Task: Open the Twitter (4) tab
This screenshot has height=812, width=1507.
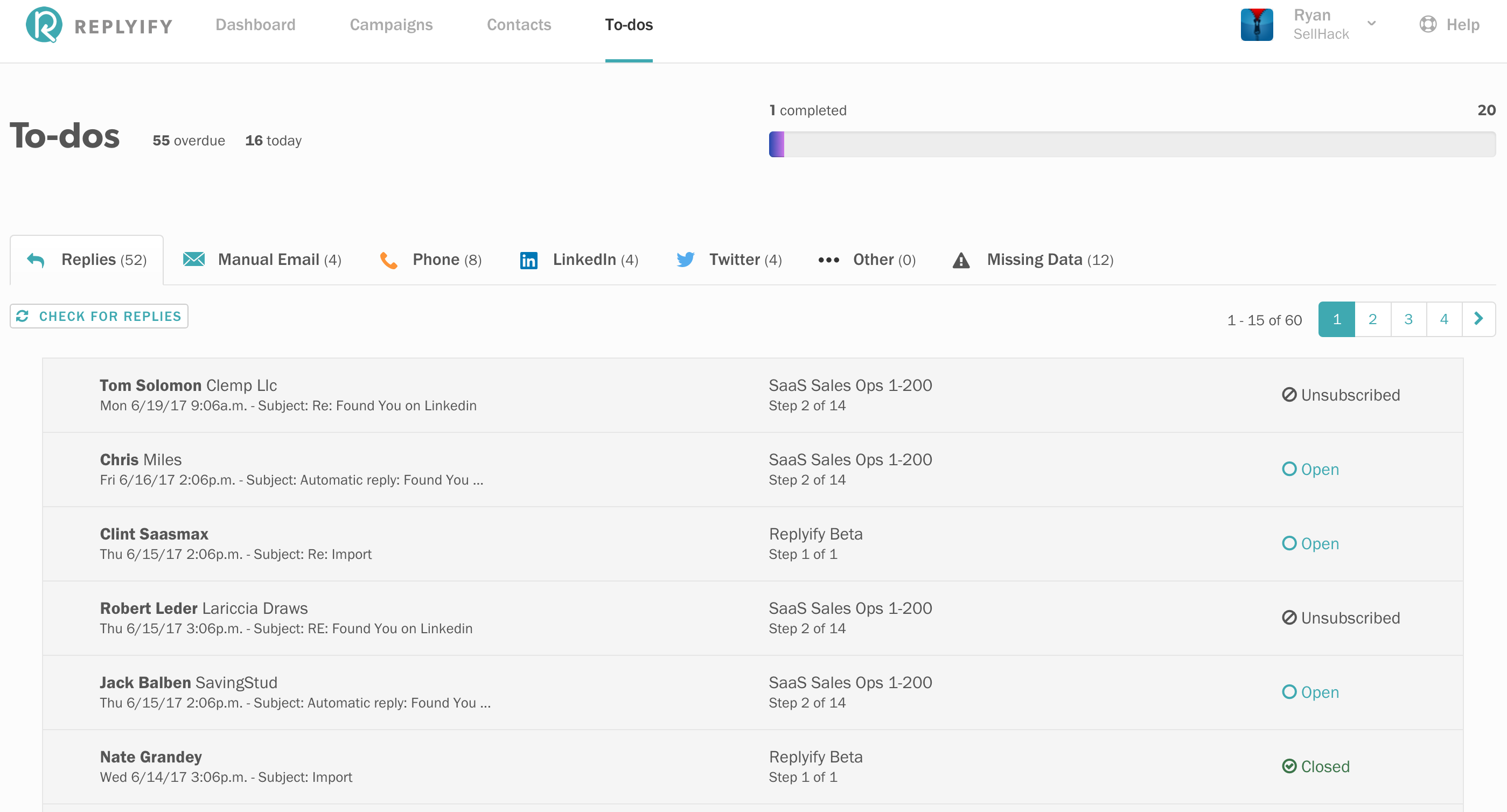Action: pos(729,260)
